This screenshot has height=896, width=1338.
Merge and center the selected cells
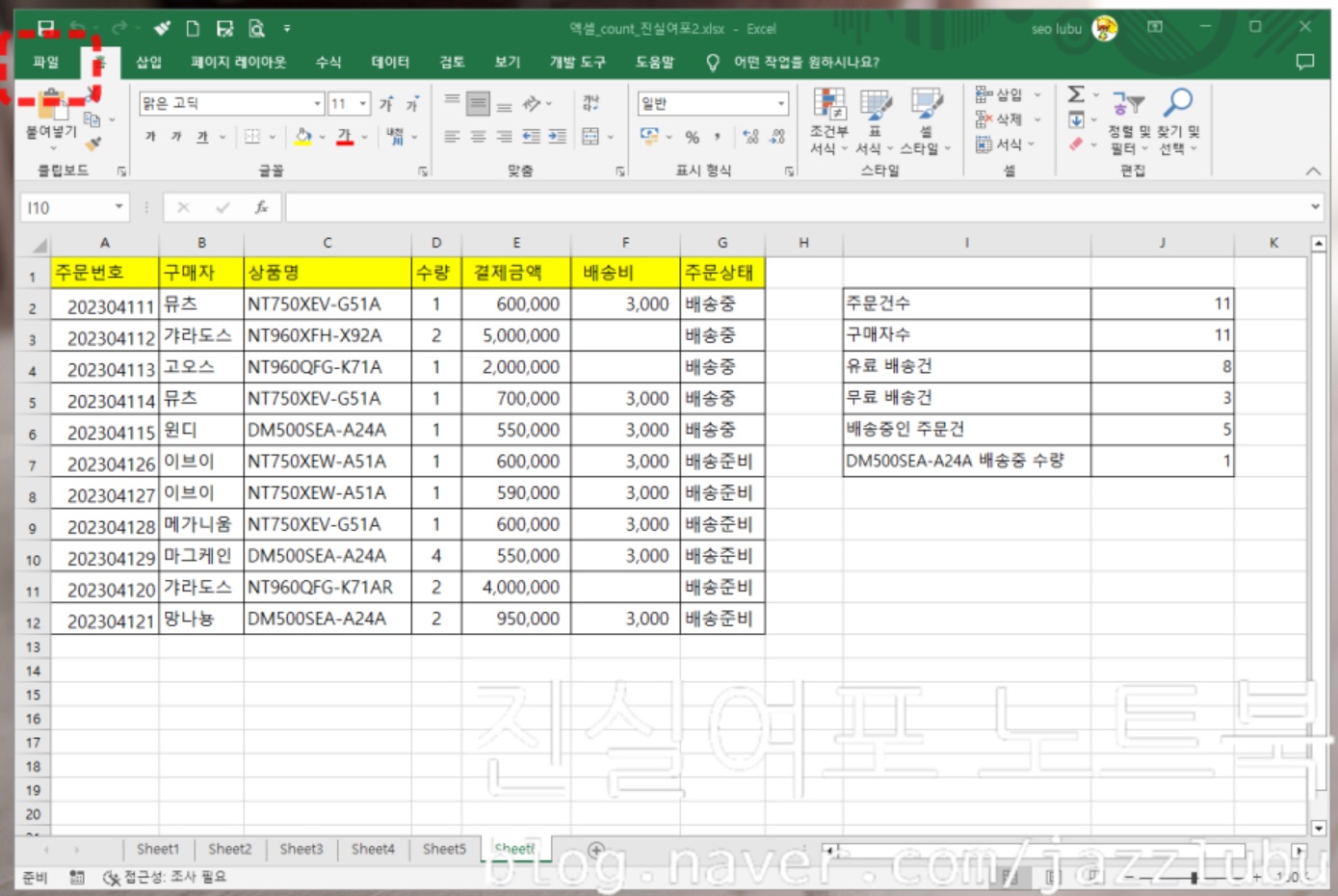590,137
